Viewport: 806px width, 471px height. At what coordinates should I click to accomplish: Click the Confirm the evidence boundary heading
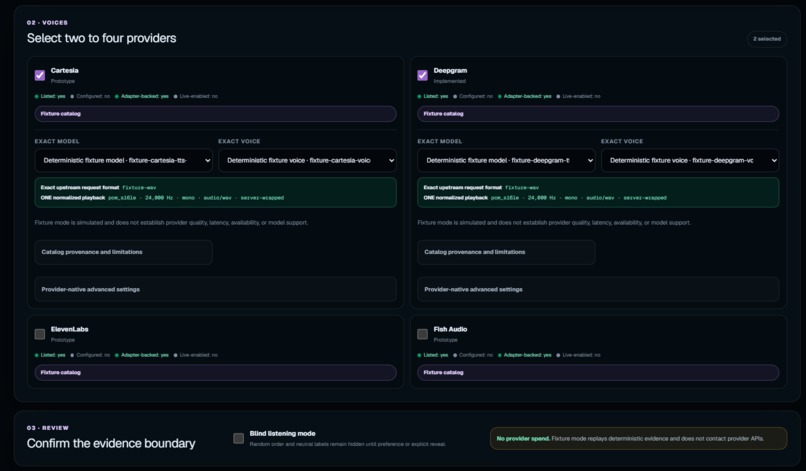click(111, 443)
